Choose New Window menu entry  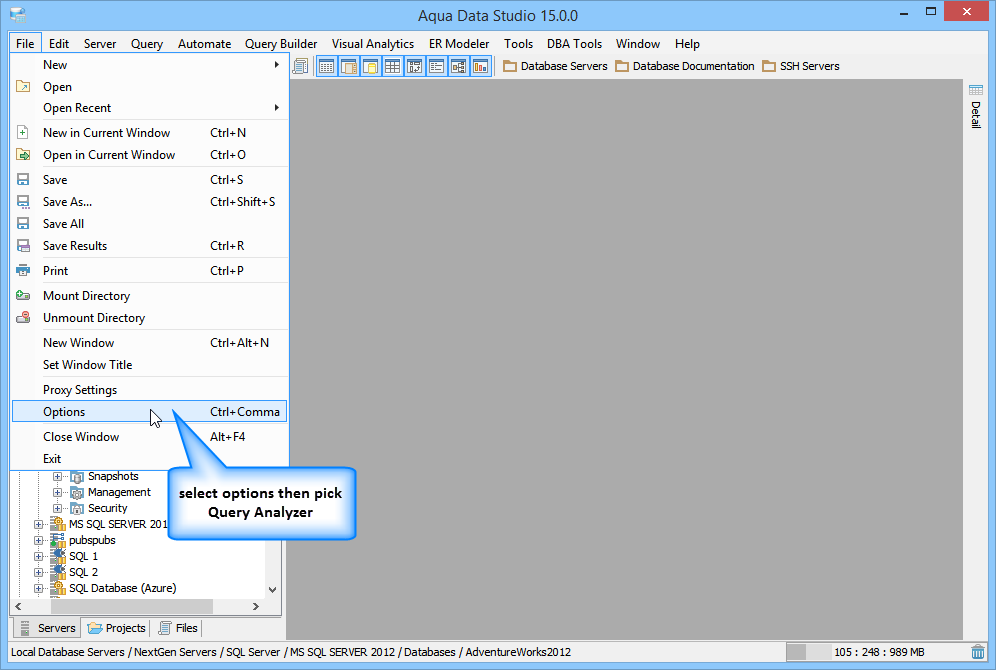pos(149,343)
